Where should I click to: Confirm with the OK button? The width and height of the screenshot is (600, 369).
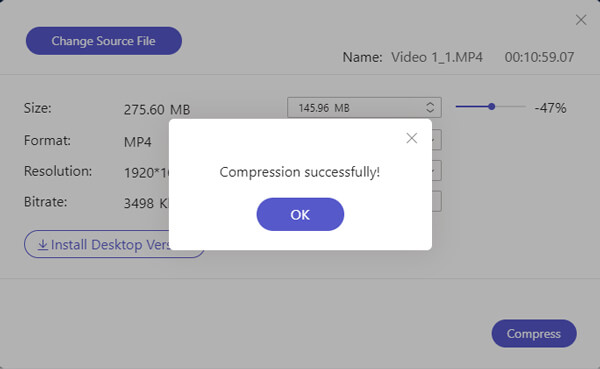coord(300,214)
